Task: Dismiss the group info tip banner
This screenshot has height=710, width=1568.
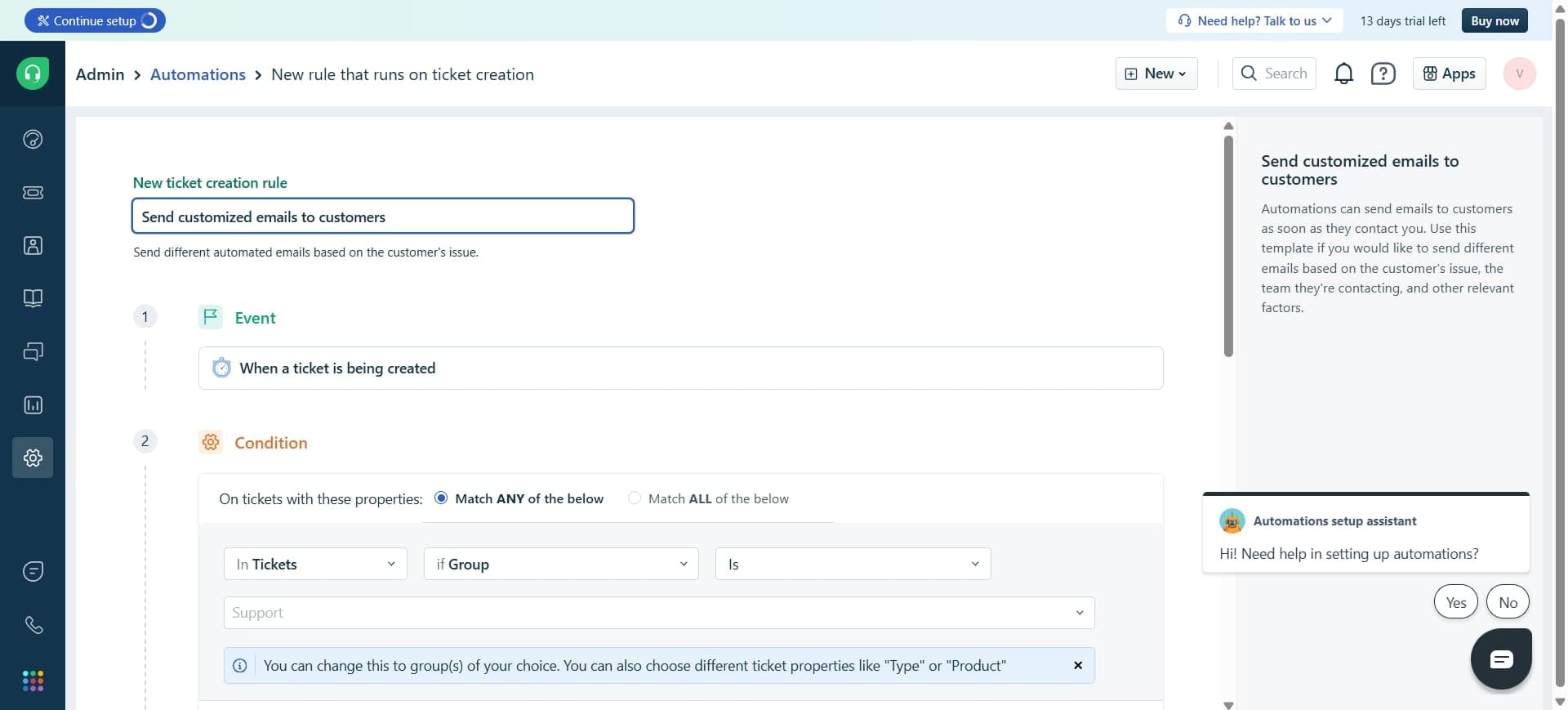Action: pos(1078,666)
